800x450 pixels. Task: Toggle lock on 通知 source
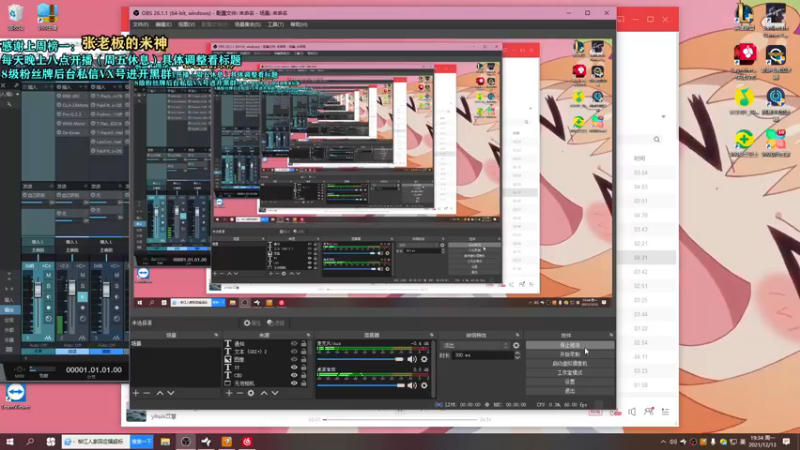(x=304, y=344)
